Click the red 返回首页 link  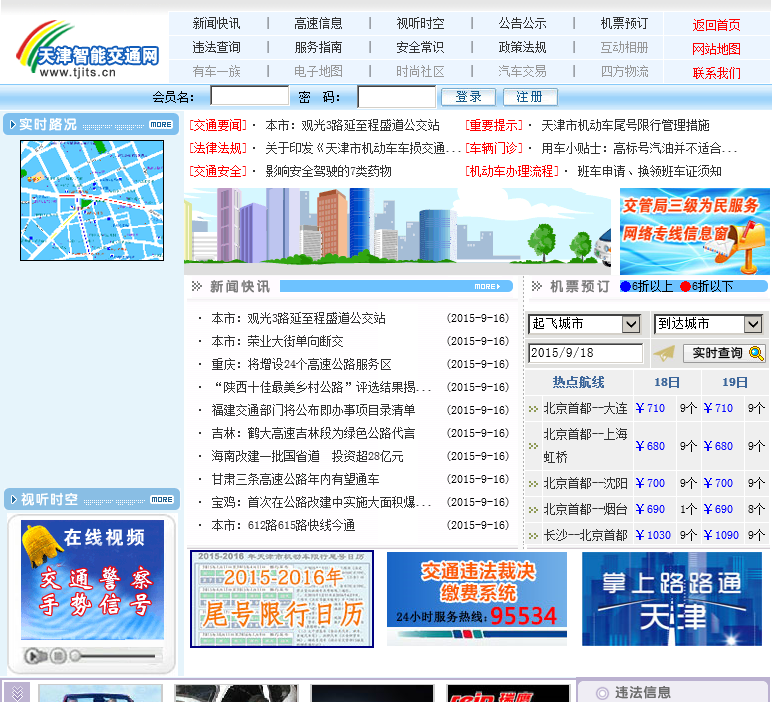coord(716,25)
